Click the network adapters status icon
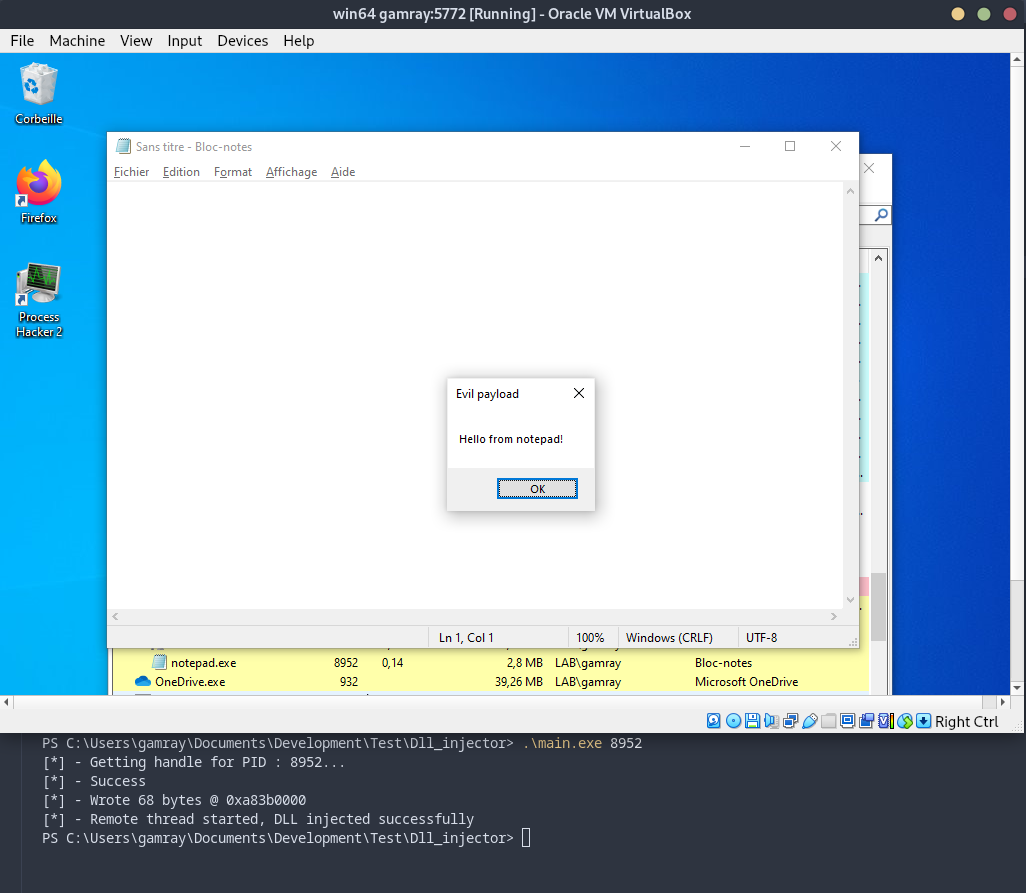The width and height of the screenshot is (1026, 893). tap(790, 721)
